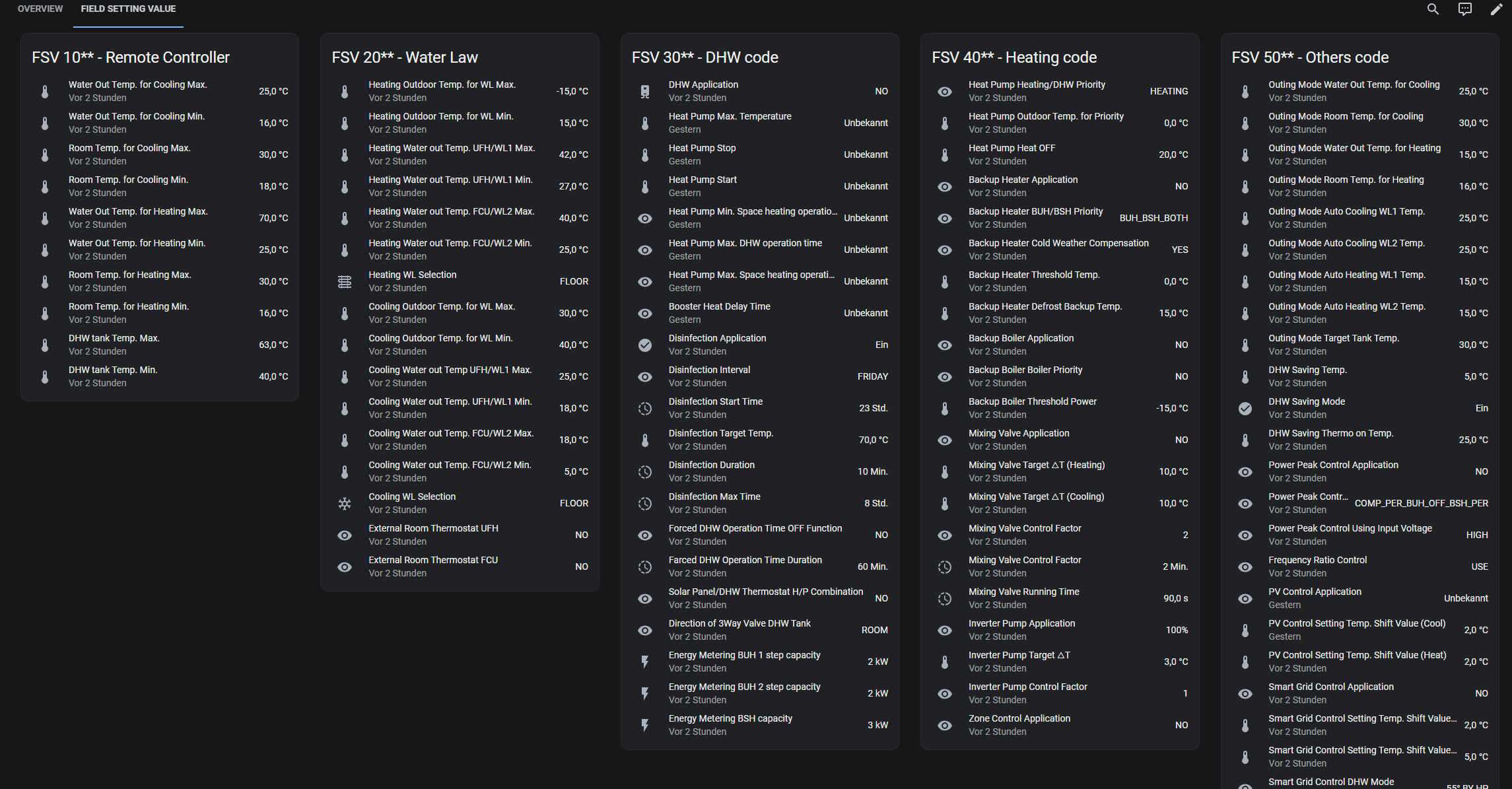This screenshot has width=1512, height=789.
Task: Open Disinfection Interval entity details
Action: (709, 370)
